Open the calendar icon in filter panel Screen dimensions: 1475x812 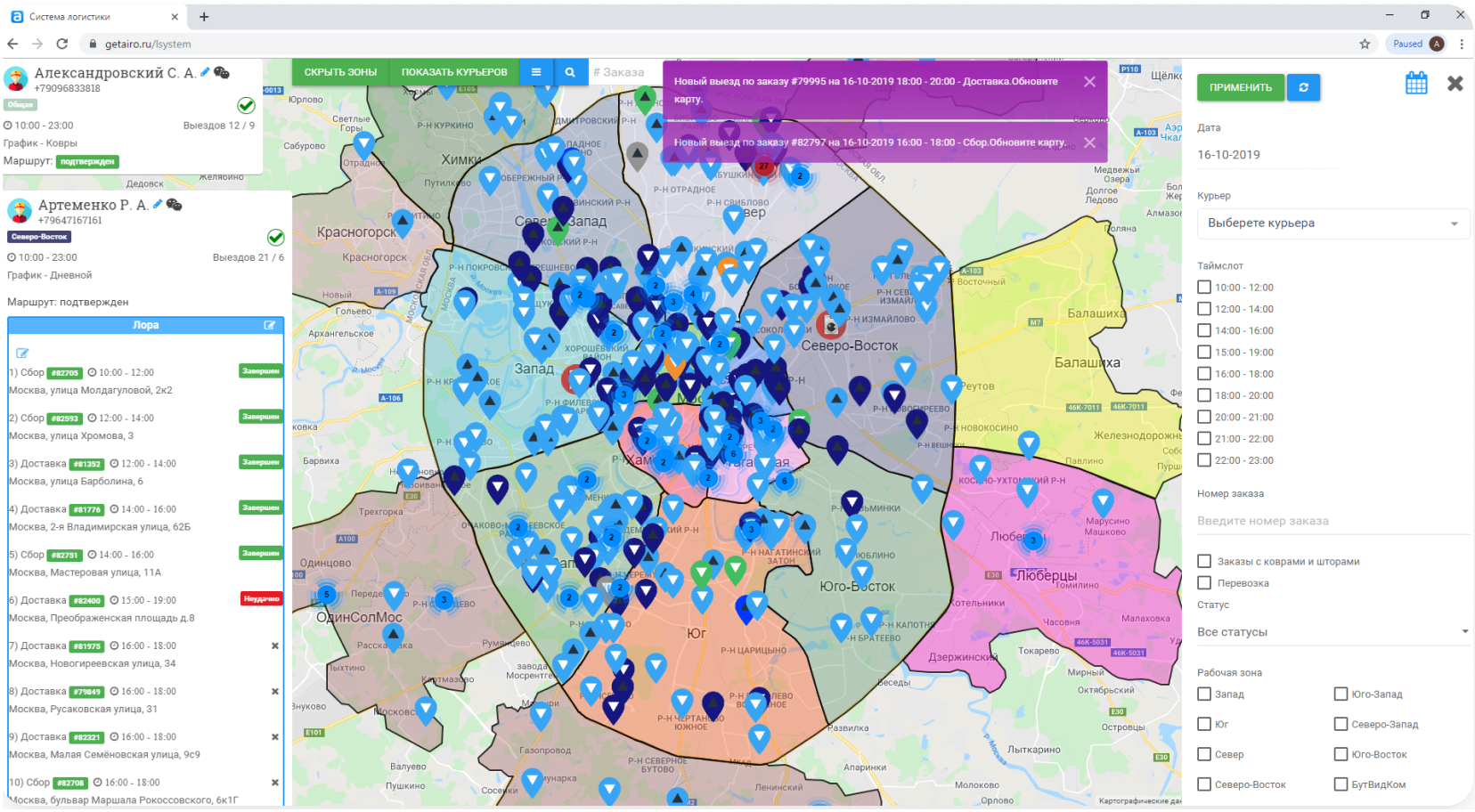(x=1416, y=84)
